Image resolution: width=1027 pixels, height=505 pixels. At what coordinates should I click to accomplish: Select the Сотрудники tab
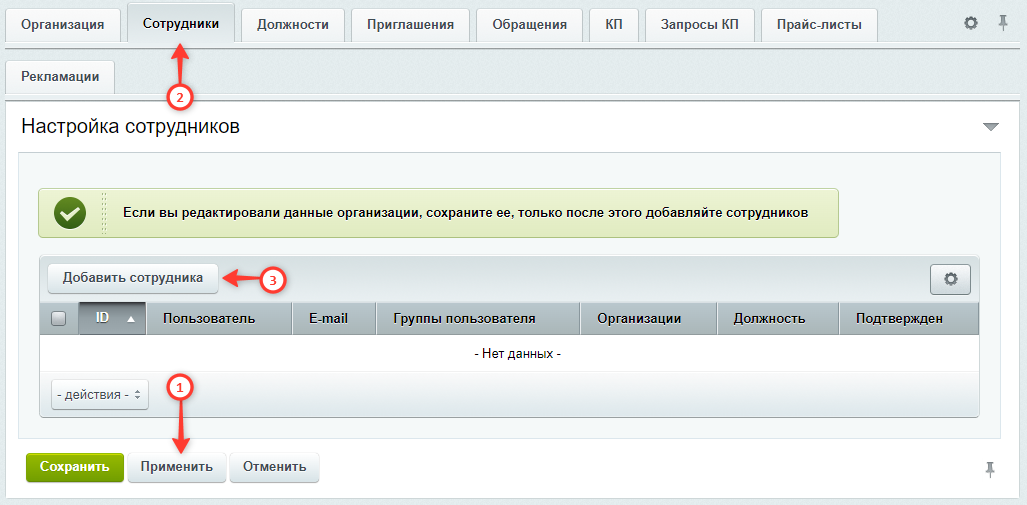tap(181, 23)
